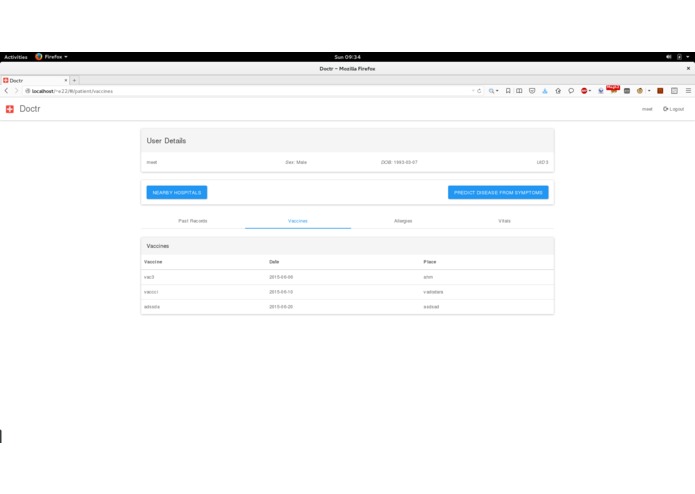The image size is (695, 494).
Task: Switch to the Allergies tab
Action: (403, 221)
